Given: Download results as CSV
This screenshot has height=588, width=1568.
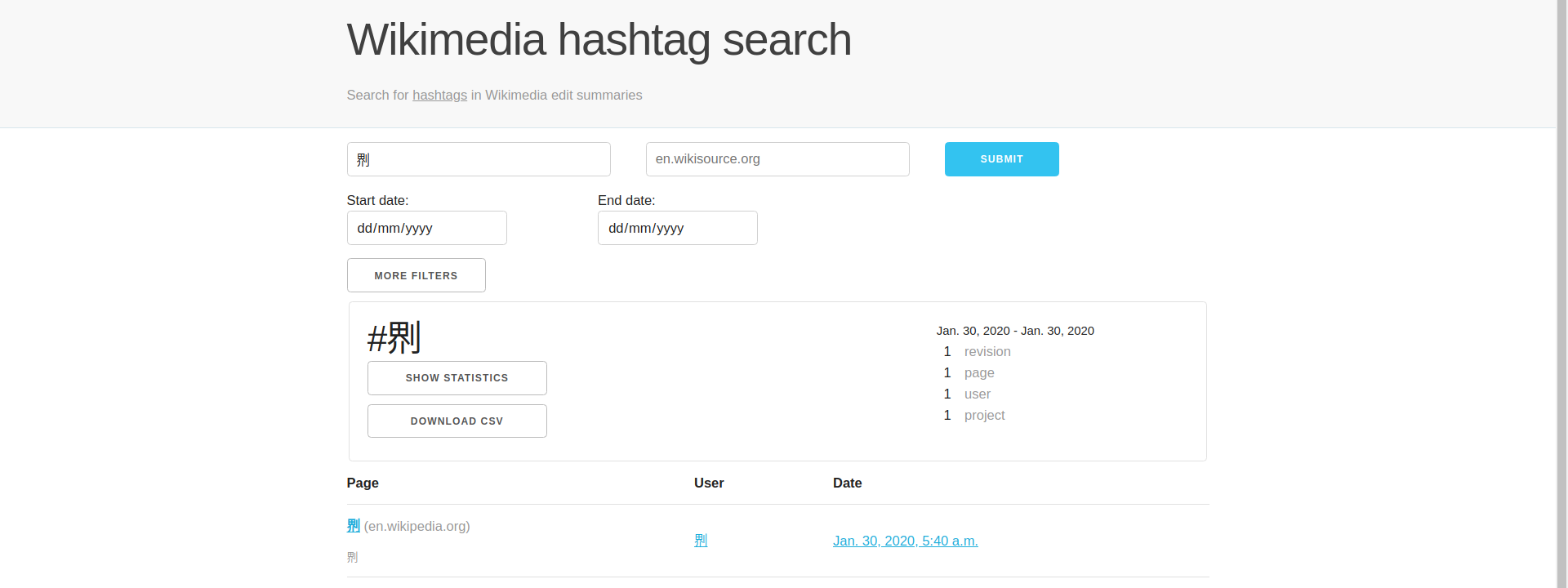Looking at the screenshot, I should click(457, 421).
